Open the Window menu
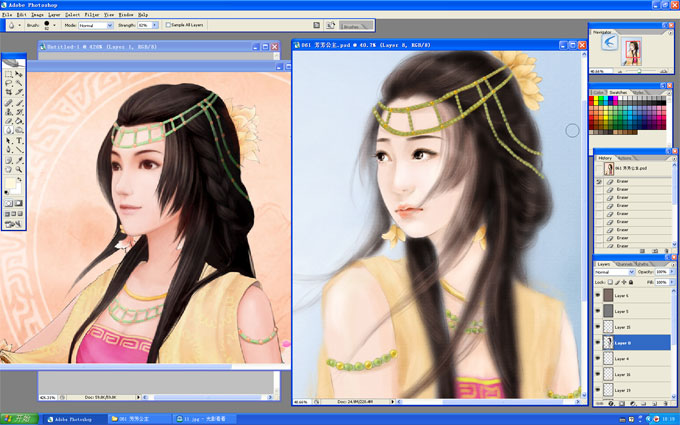 125,15
